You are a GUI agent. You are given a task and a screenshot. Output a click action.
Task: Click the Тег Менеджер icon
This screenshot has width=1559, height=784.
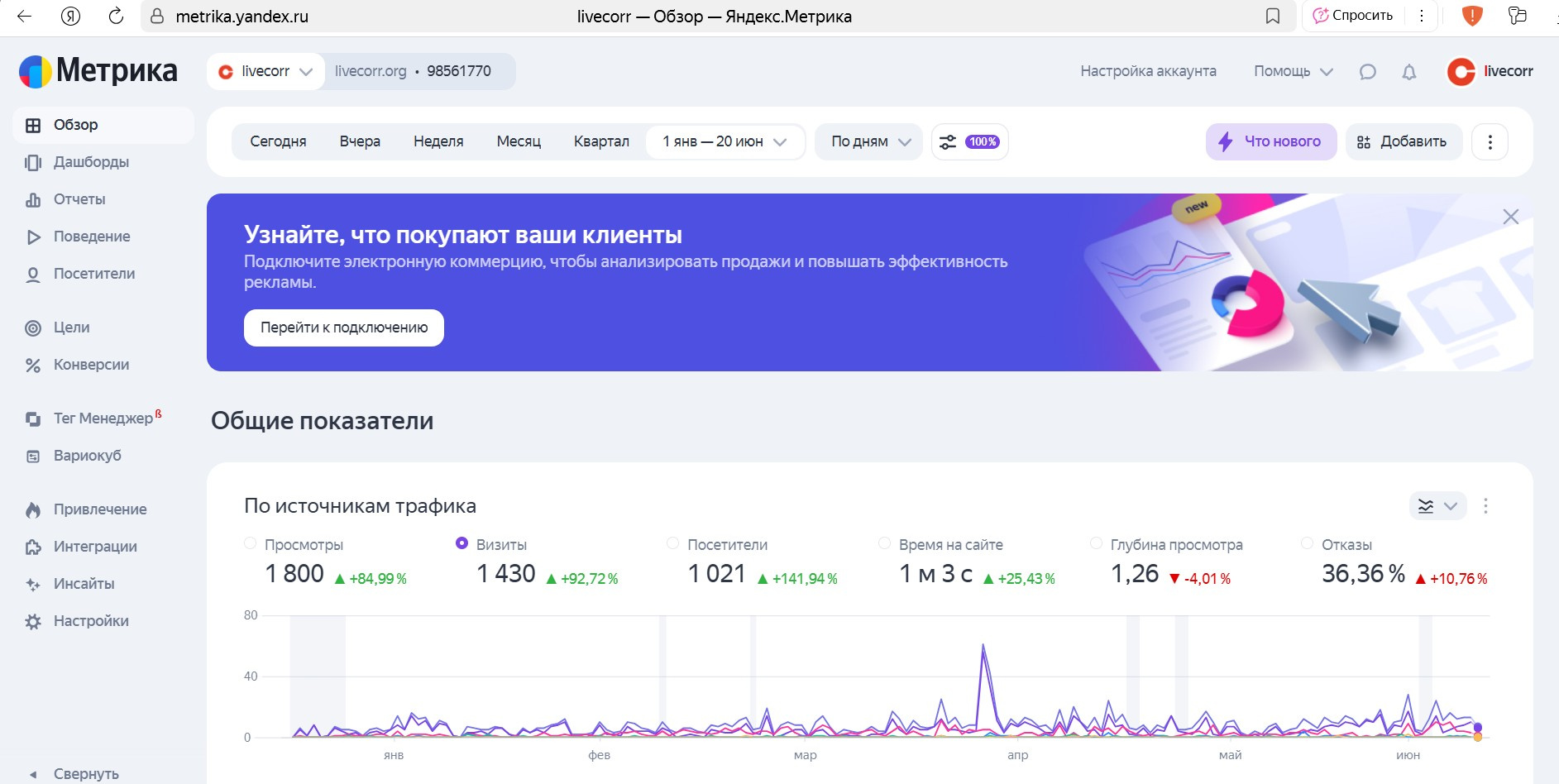33,418
